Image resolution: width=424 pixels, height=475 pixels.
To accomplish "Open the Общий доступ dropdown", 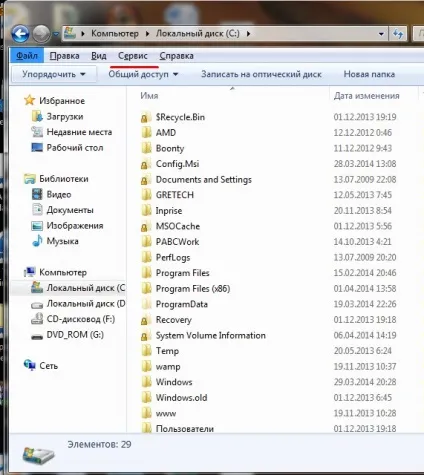I will [143, 74].
